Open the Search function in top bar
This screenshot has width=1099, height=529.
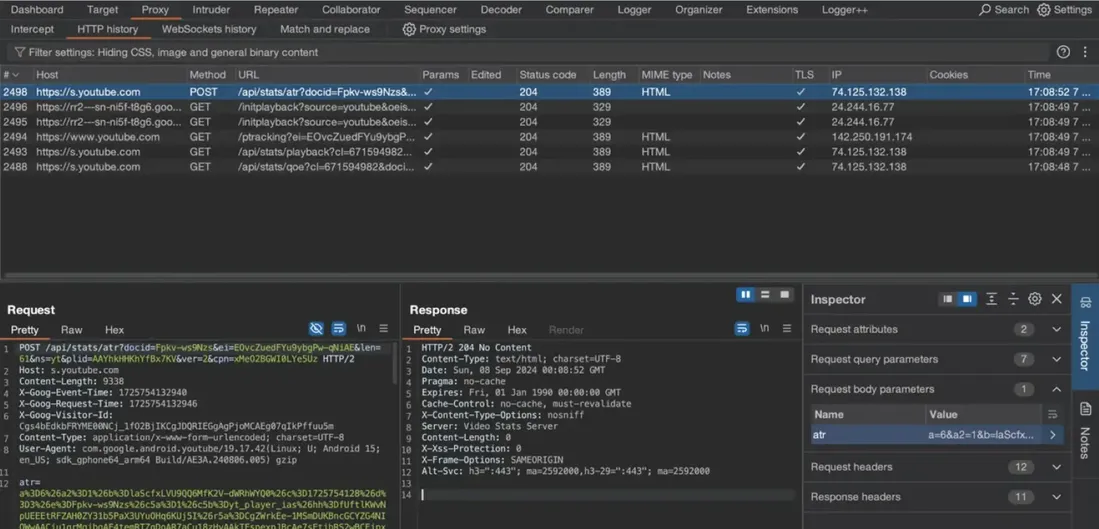pos(1004,10)
